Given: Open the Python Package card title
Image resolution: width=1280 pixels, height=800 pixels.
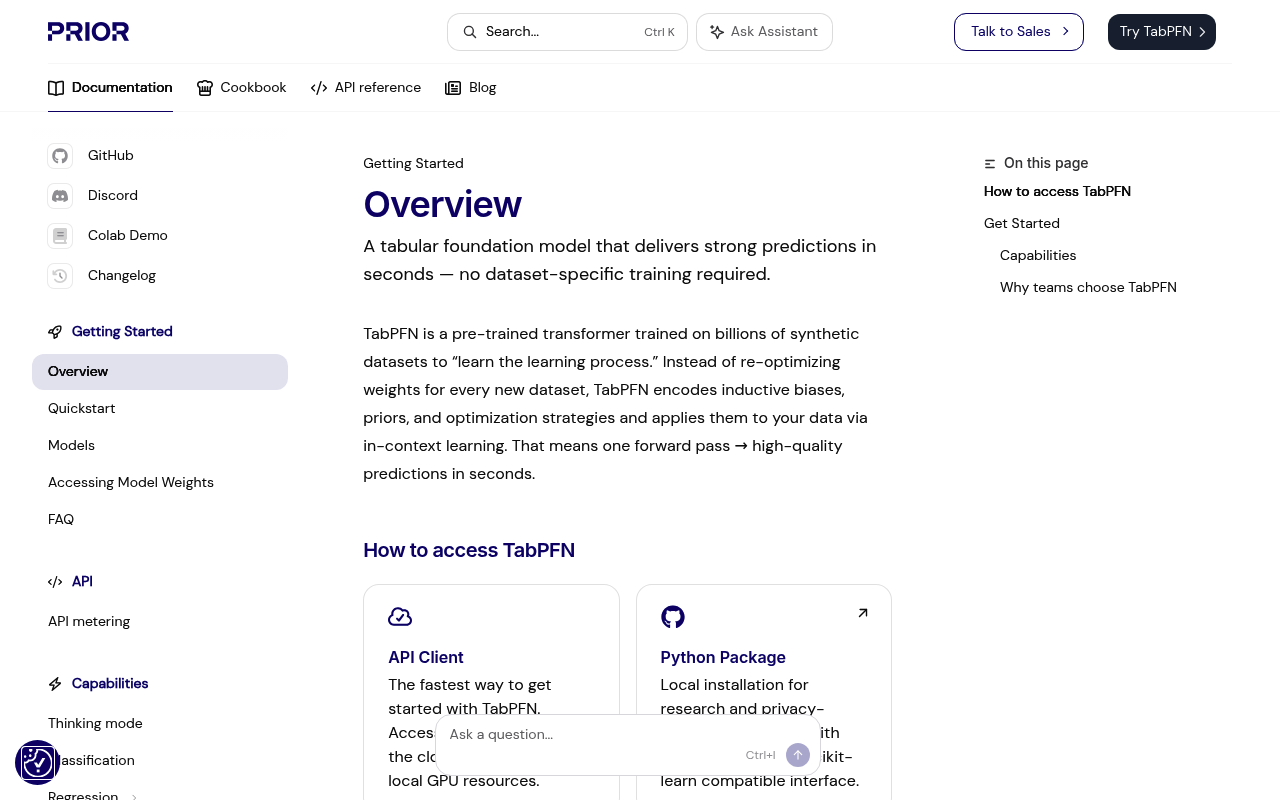Looking at the screenshot, I should (723, 658).
